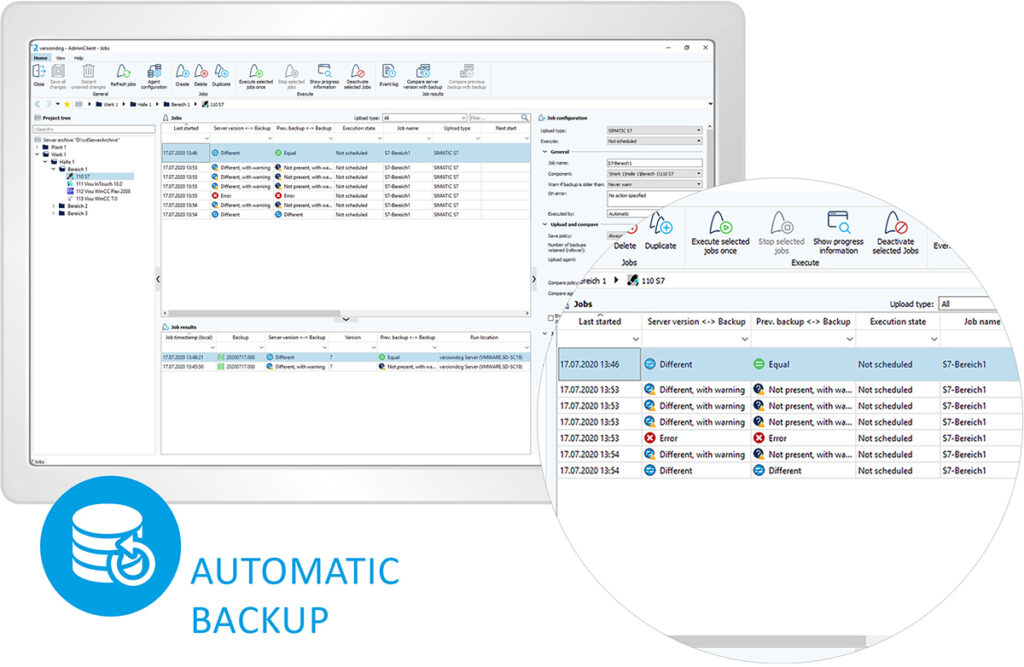Open the Execute dropdown showing Not scheduled
The height and width of the screenshot is (667, 1024).
click(x=655, y=141)
